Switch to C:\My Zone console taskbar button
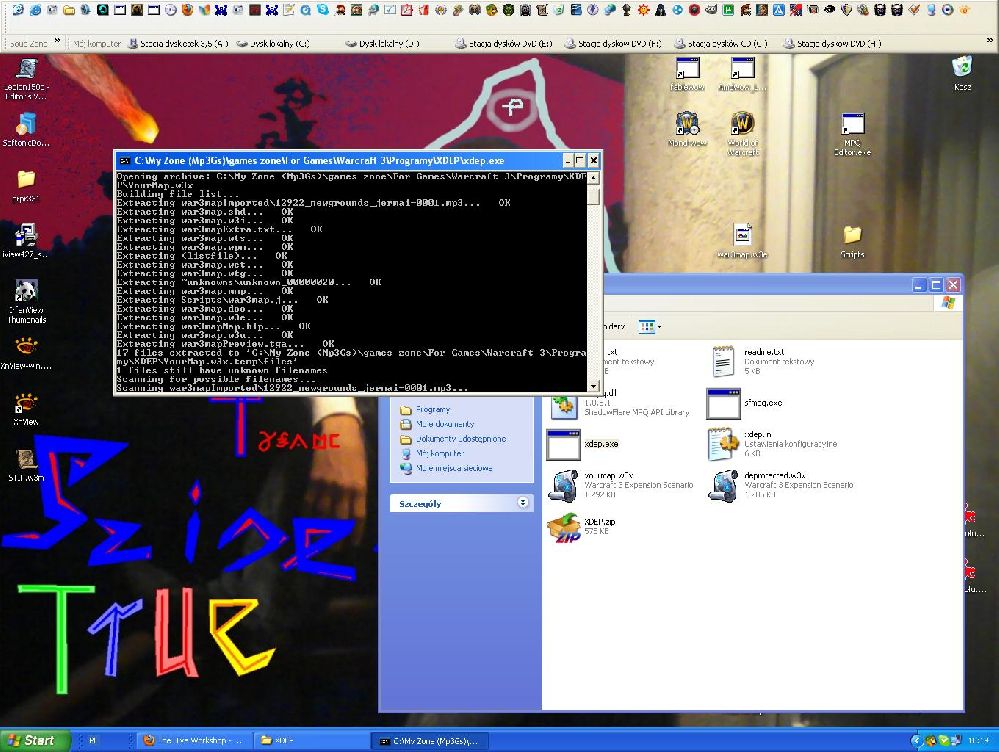999x752 pixels. [430, 741]
